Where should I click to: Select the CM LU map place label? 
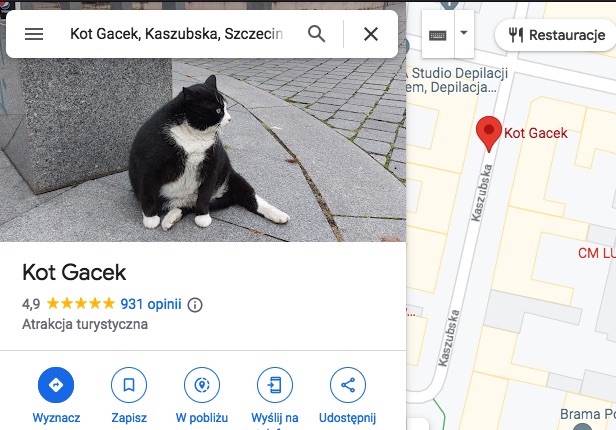tap(597, 253)
